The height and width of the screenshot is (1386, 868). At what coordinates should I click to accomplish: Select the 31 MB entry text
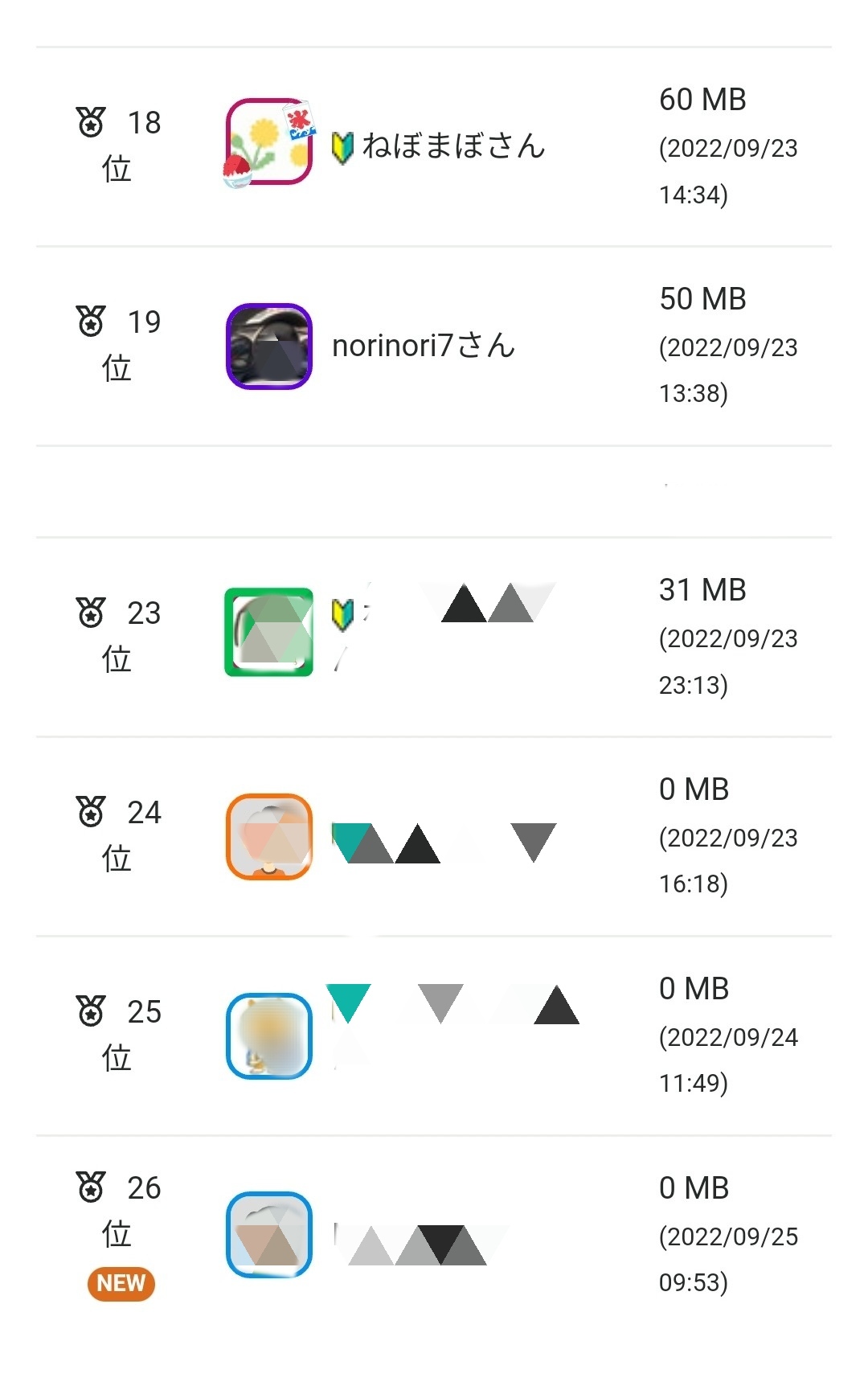(x=702, y=590)
